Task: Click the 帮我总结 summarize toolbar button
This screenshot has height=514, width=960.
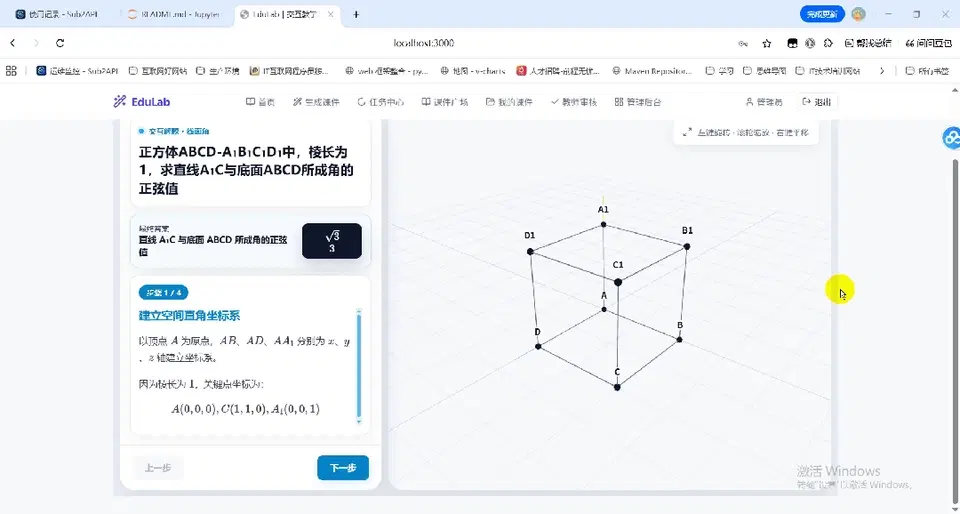Action: [868, 43]
